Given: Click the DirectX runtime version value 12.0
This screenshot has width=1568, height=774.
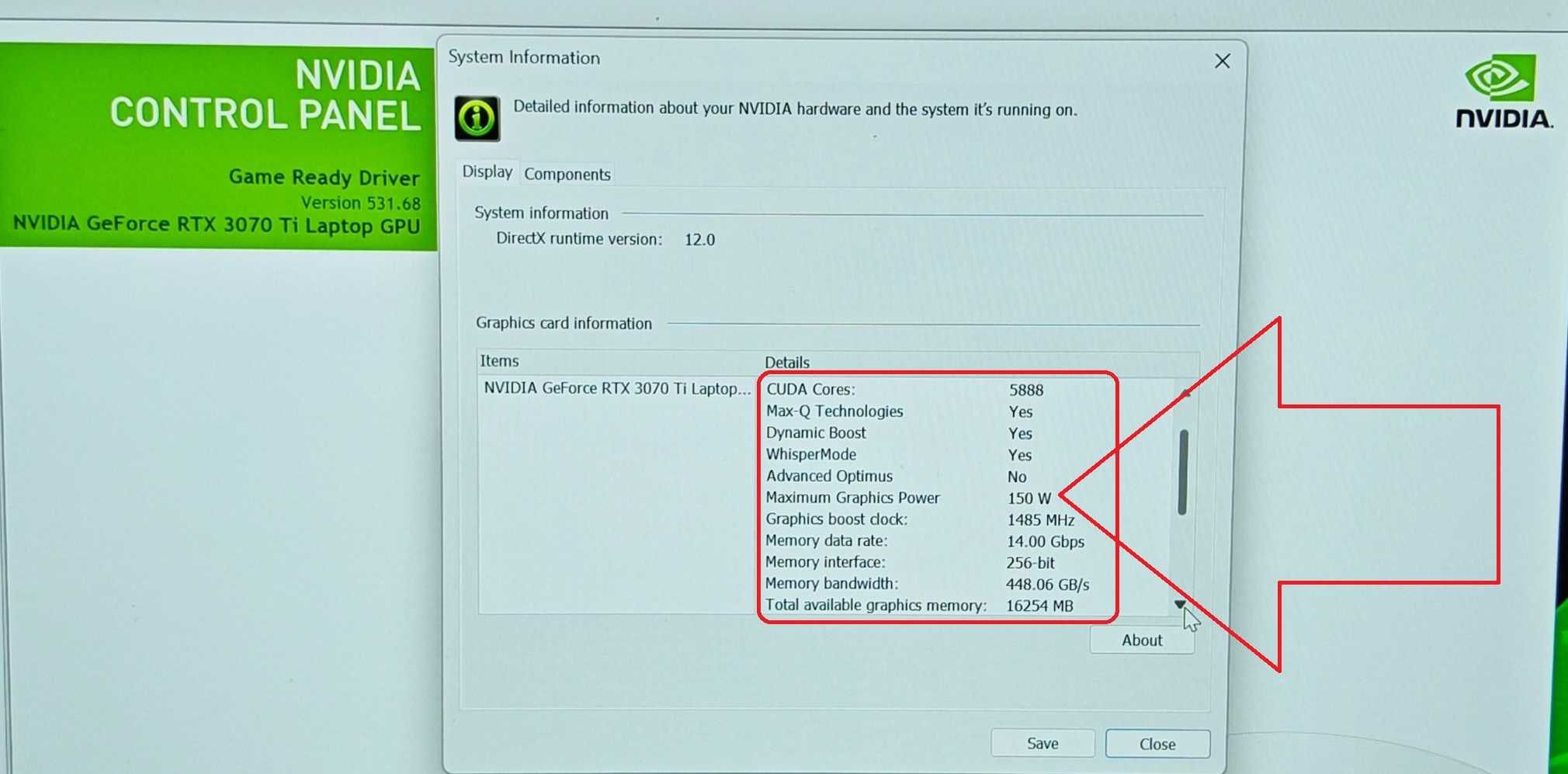Looking at the screenshot, I should click(699, 240).
